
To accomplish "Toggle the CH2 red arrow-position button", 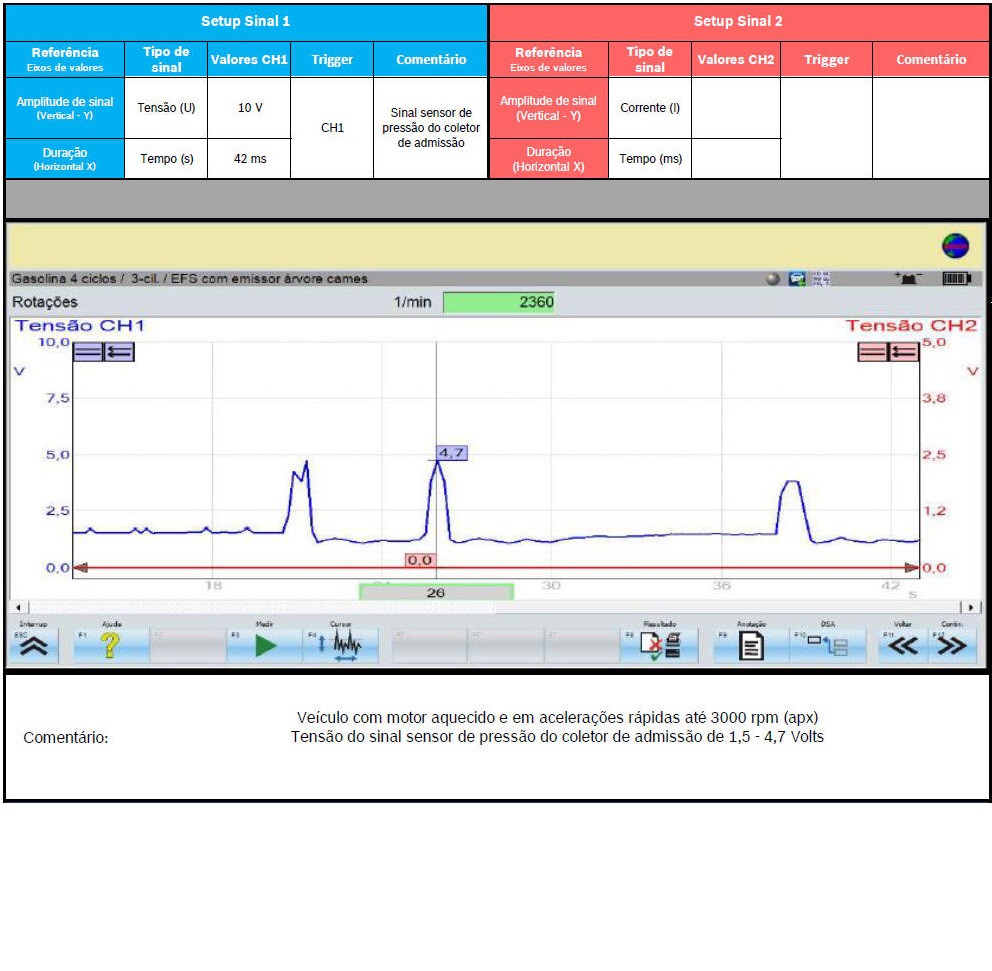I will pyautogui.click(x=904, y=351).
